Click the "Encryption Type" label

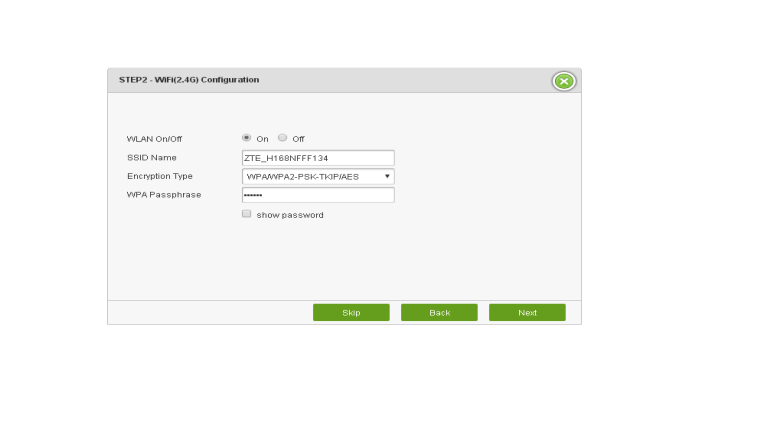pos(159,176)
